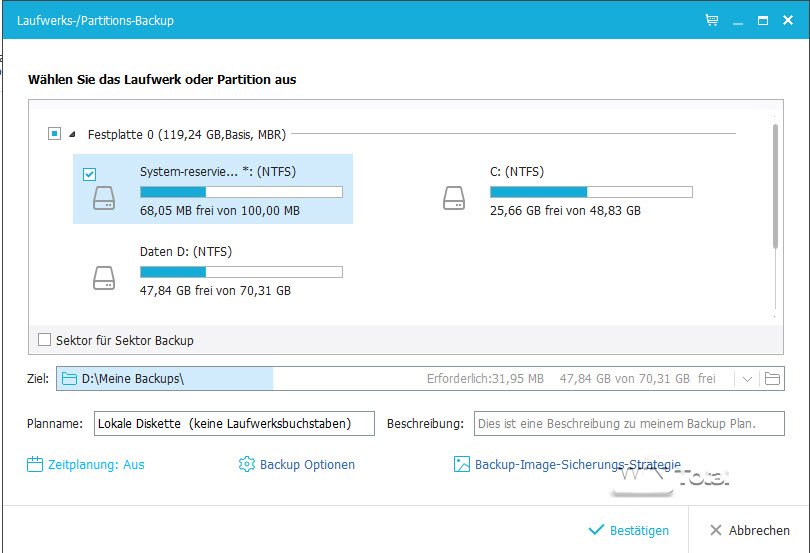The width and height of the screenshot is (810, 553).
Task: Click the Planname text field
Action: click(234, 424)
